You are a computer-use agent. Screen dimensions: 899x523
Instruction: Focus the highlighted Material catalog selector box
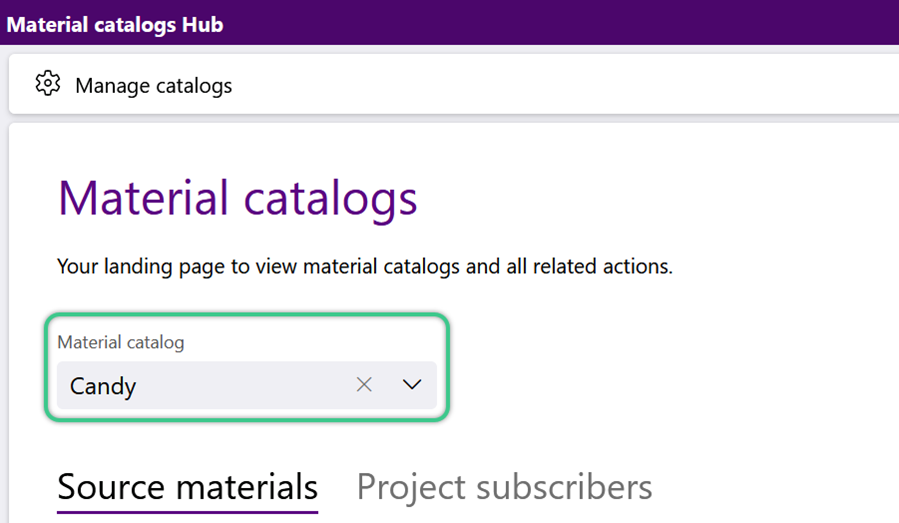click(247, 368)
